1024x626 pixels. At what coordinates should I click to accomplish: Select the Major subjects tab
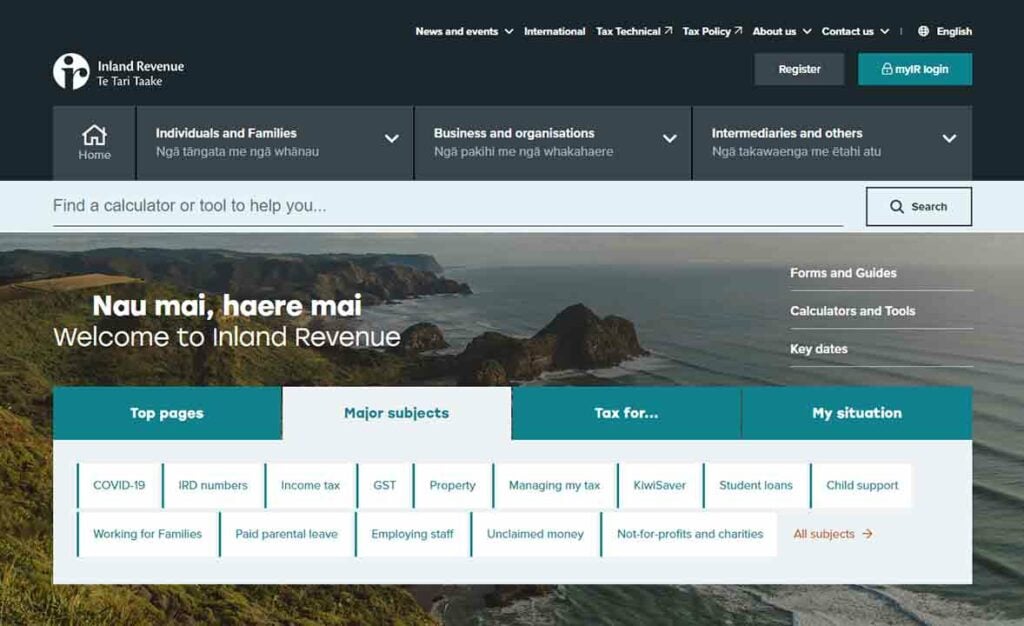396,413
